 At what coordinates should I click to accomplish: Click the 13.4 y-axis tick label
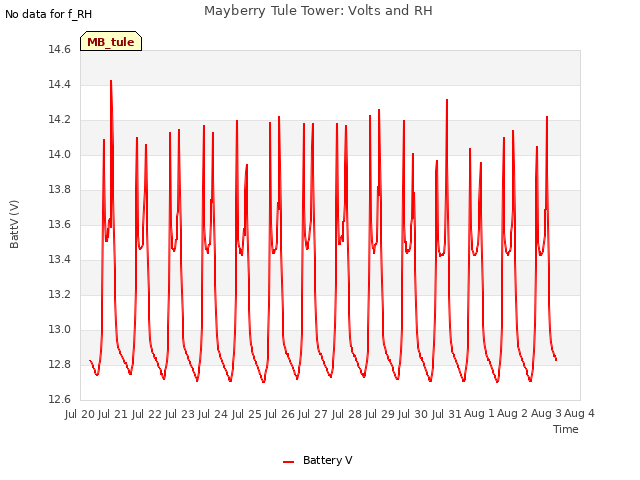pyautogui.click(x=59, y=260)
